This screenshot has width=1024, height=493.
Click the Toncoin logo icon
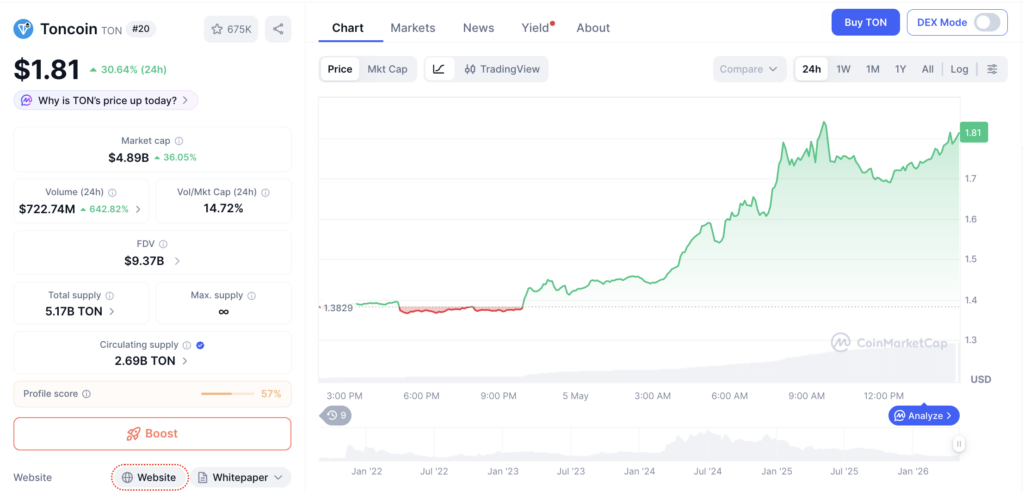pos(24,29)
